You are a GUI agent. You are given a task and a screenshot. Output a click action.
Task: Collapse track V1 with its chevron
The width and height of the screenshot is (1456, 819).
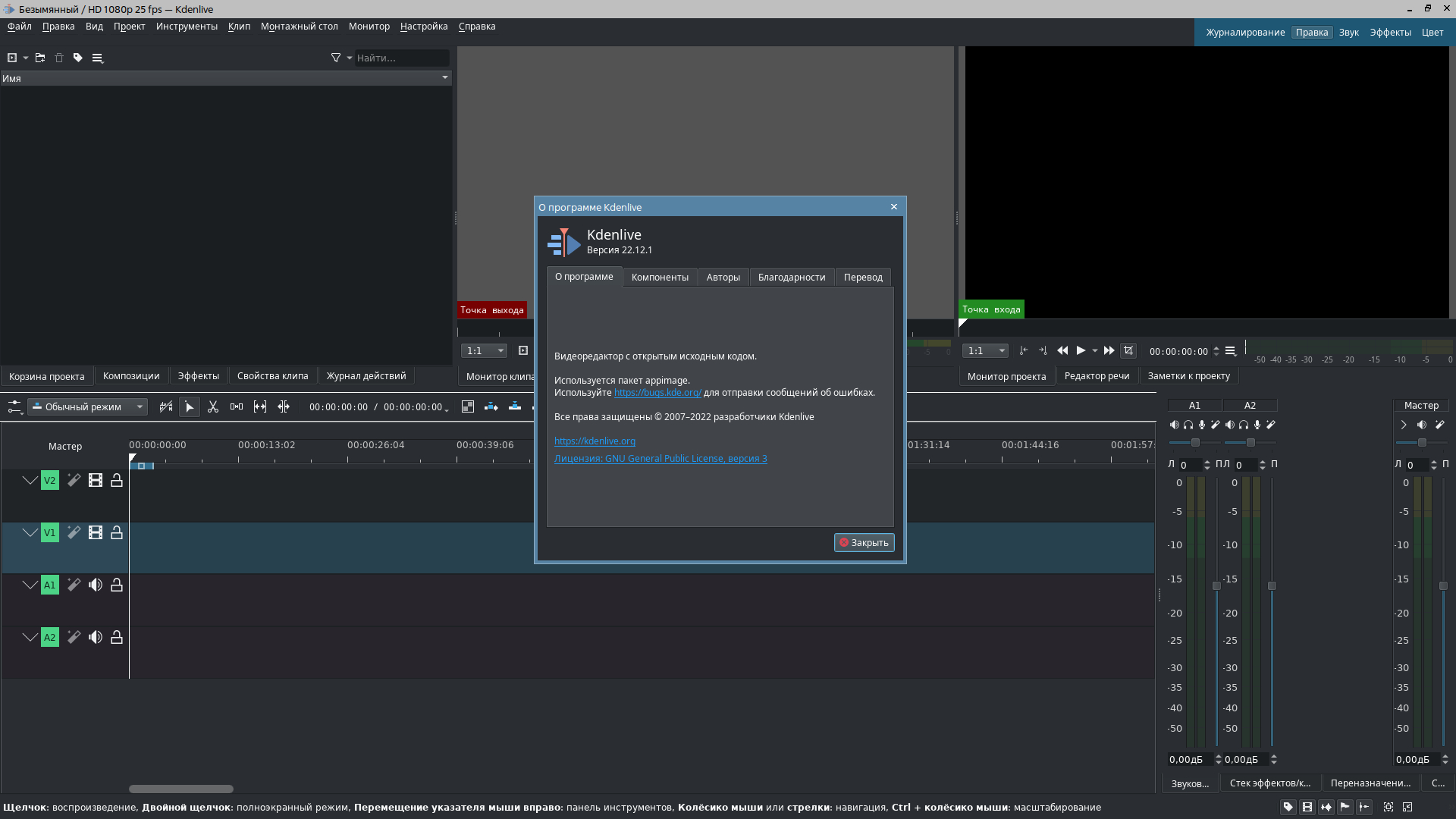pos(30,532)
